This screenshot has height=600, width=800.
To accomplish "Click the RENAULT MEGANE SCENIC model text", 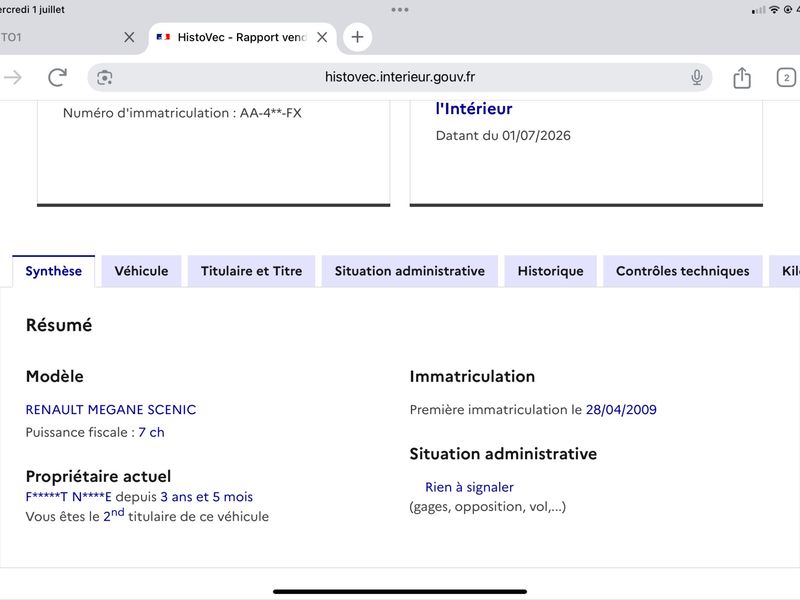I will [111, 410].
